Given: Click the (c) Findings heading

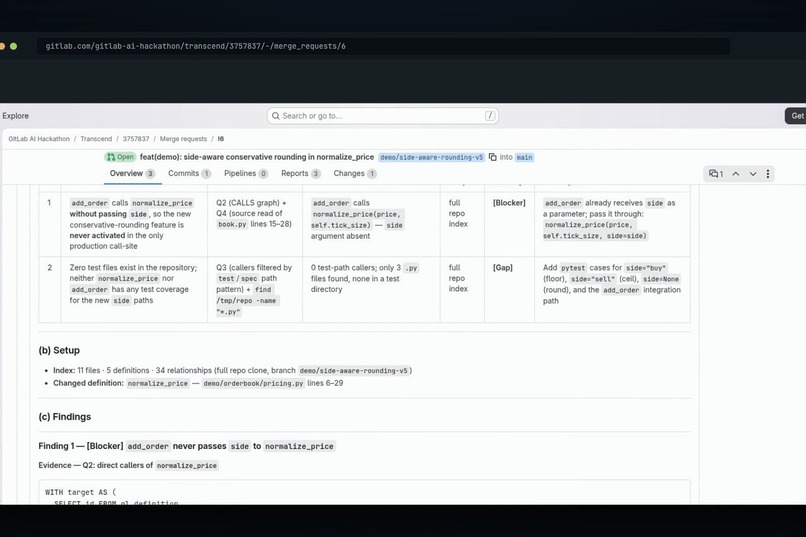Looking at the screenshot, I should (x=65, y=417).
